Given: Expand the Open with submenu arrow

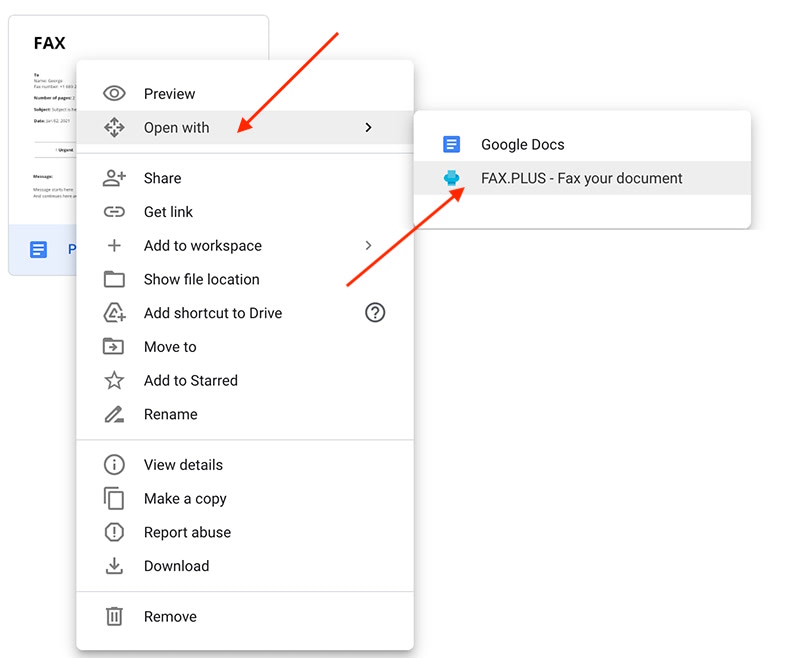Looking at the screenshot, I should (368, 128).
